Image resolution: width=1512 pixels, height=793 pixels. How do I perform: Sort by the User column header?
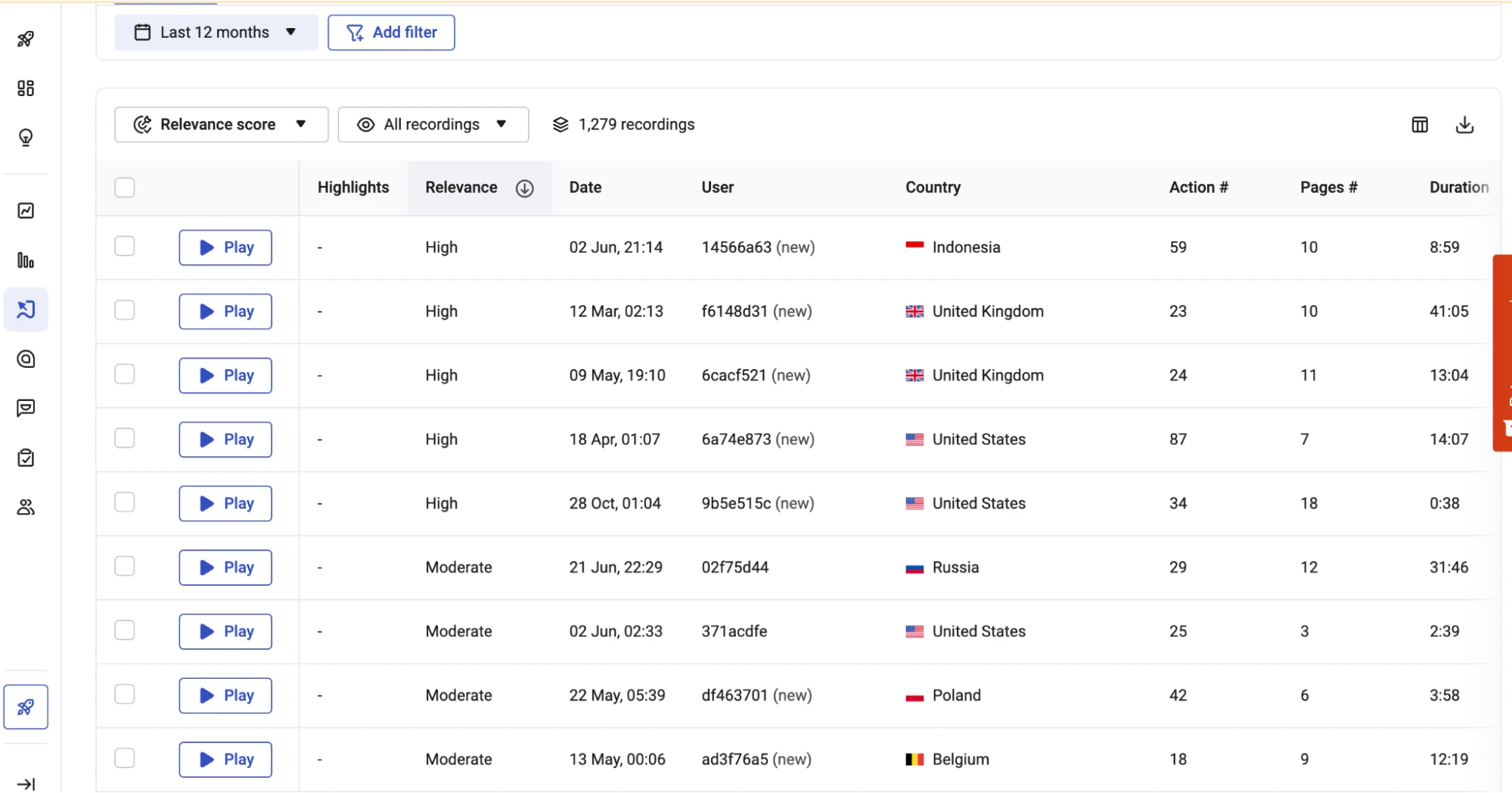[x=718, y=188]
